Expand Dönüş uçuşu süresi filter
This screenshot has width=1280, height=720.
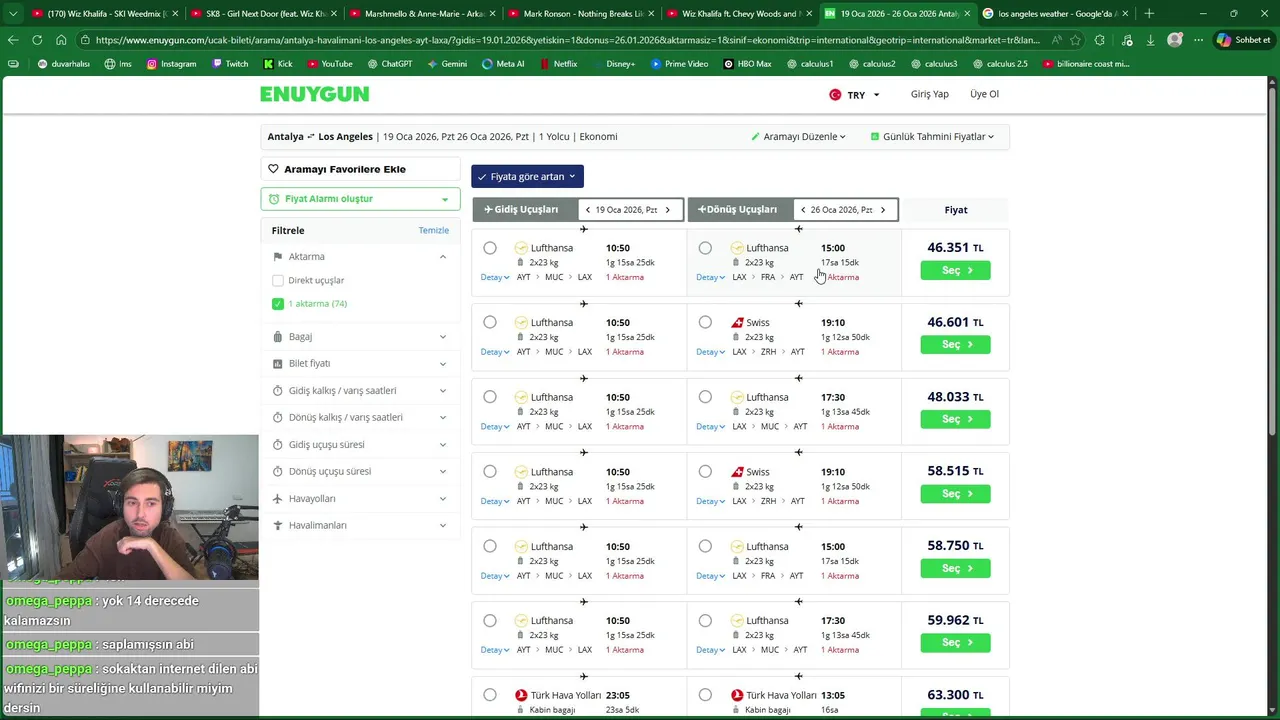coord(360,472)
